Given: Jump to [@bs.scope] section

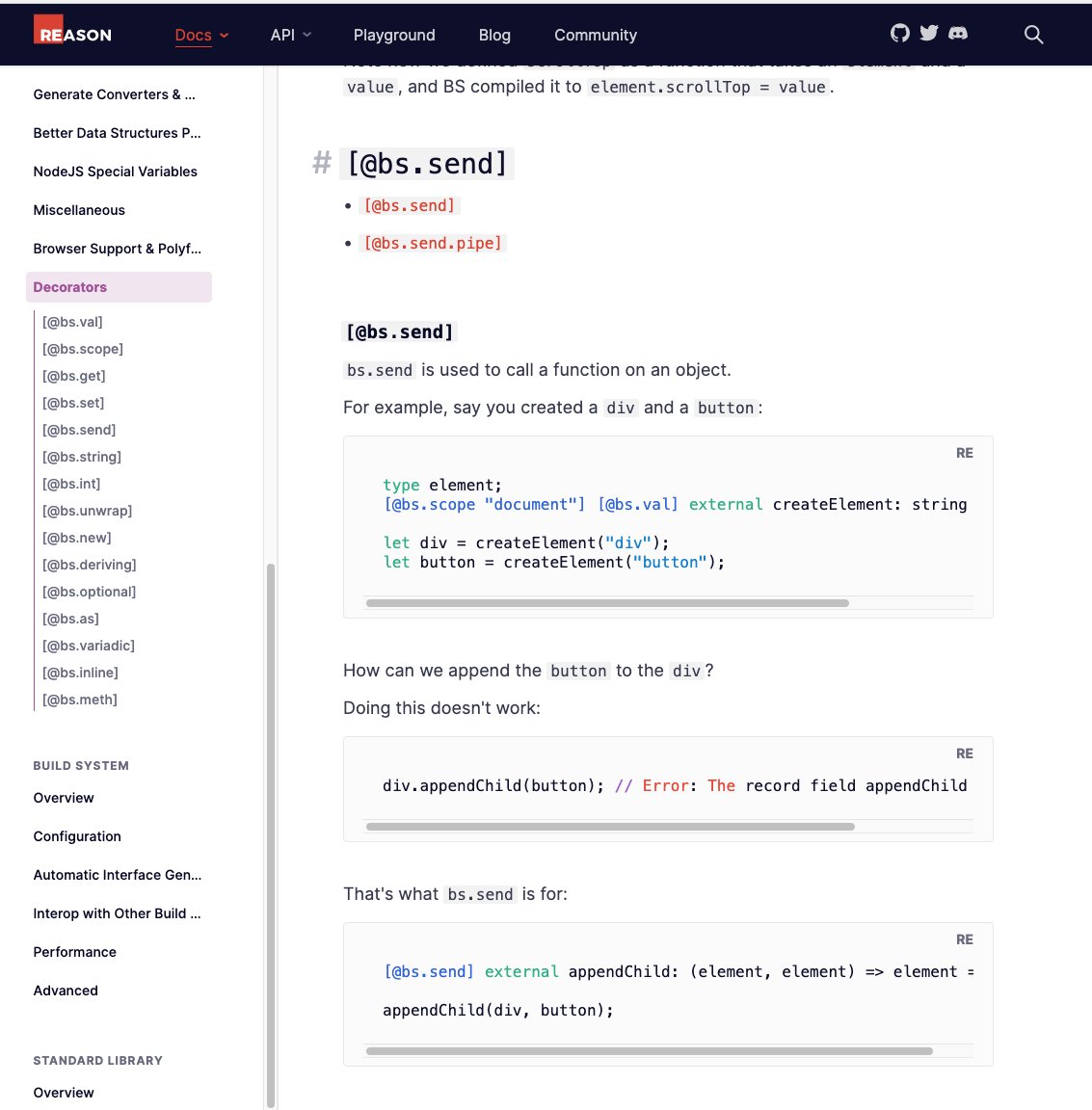Looking at the screenshot, I should 83,349.
